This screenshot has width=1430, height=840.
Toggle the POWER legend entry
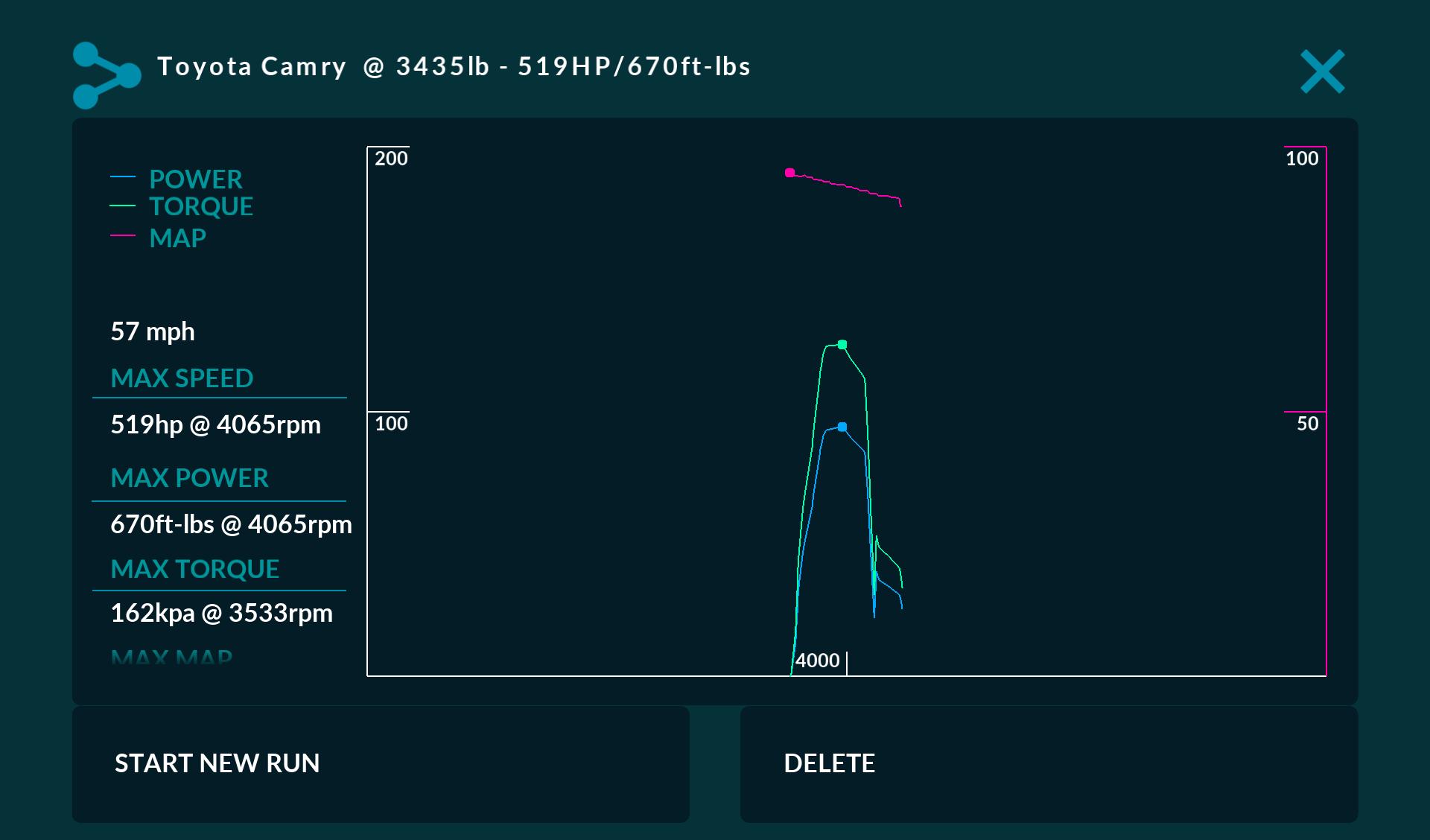(196, 179)
